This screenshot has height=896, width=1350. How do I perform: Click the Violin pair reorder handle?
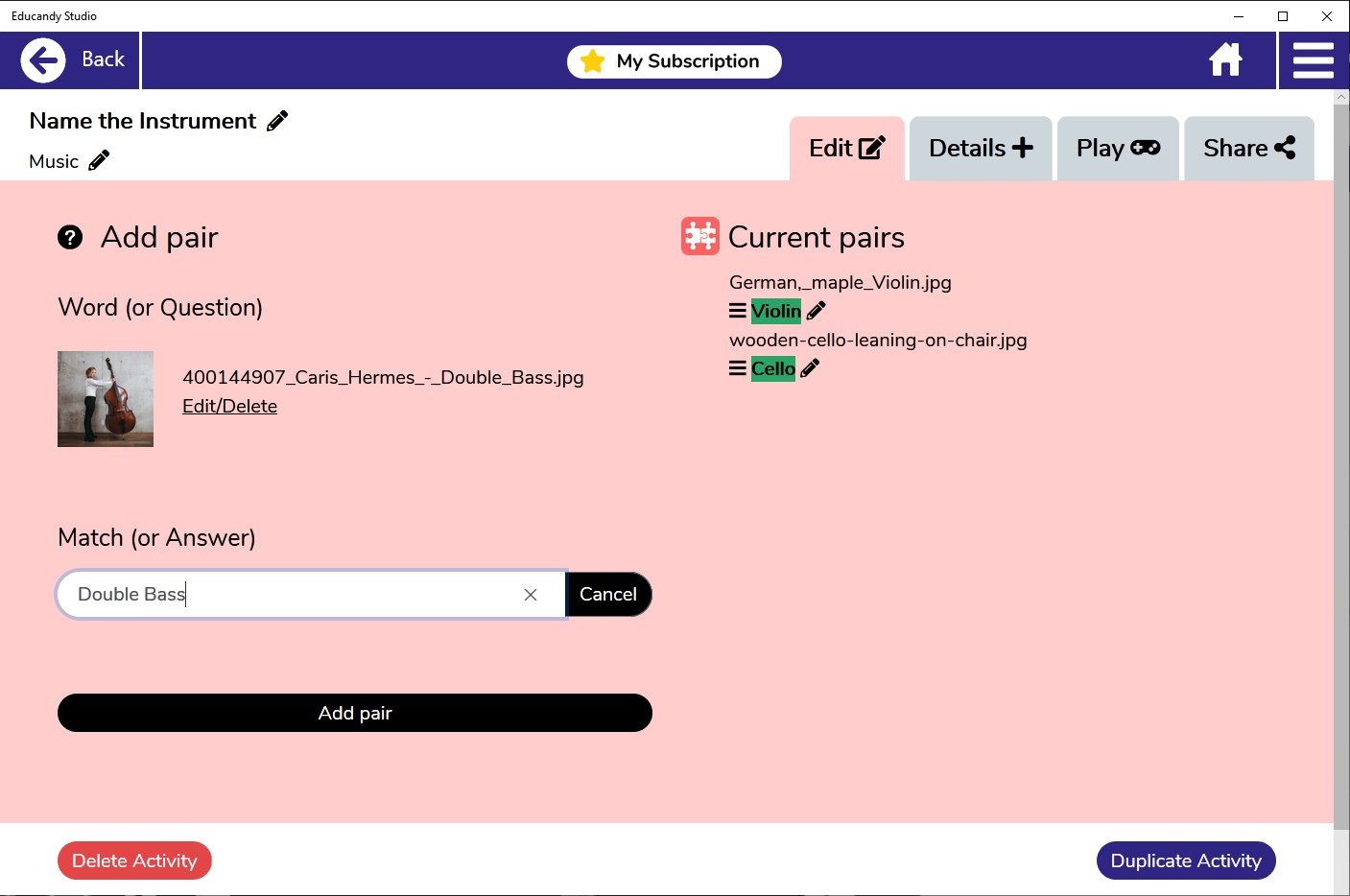tap(738, 311)
